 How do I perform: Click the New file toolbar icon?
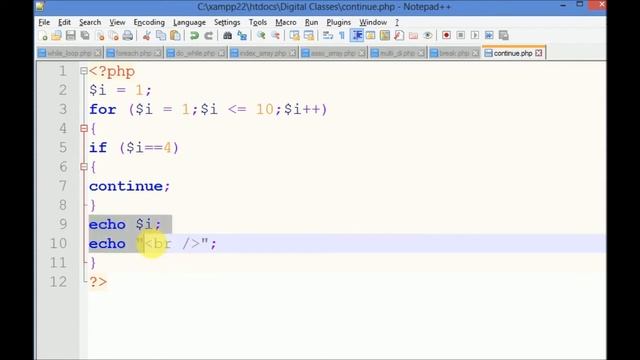(x=42, y=36)
